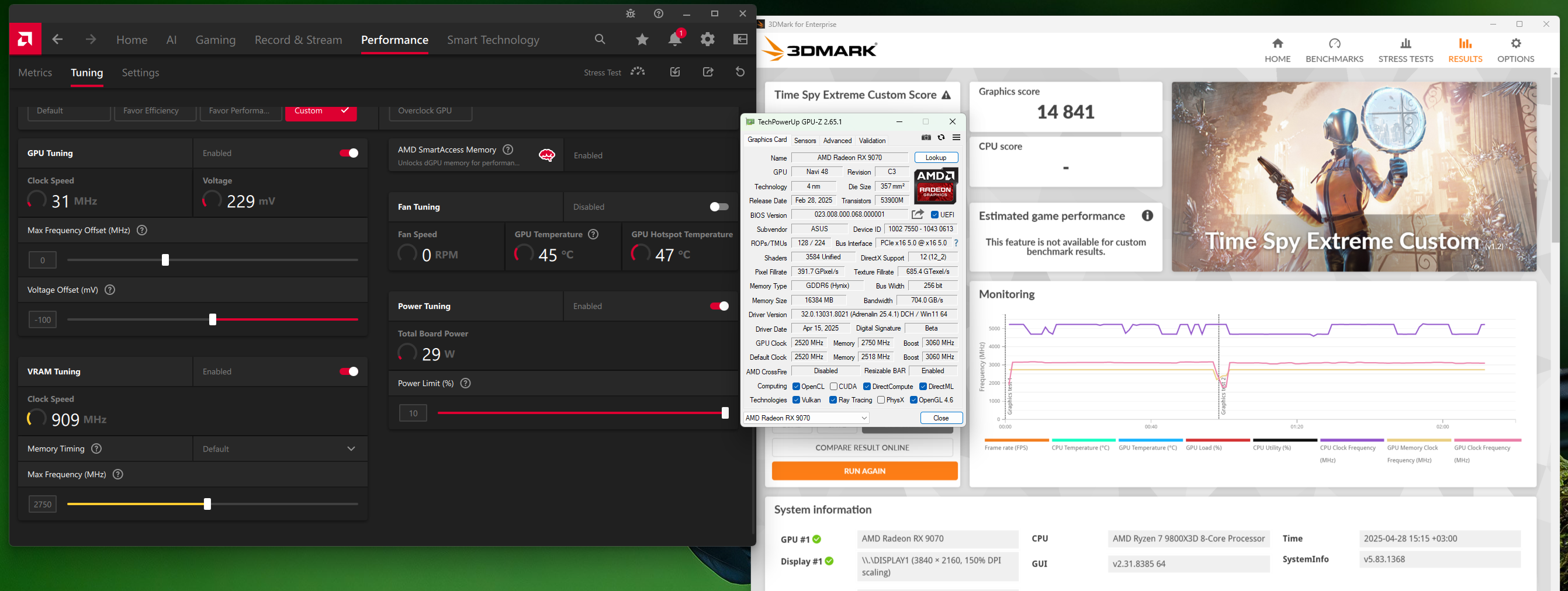Click RUN AGAIN in 3DMark
Image resolution: width=1568 pixels, height=591 pixels.
[864, 471]
